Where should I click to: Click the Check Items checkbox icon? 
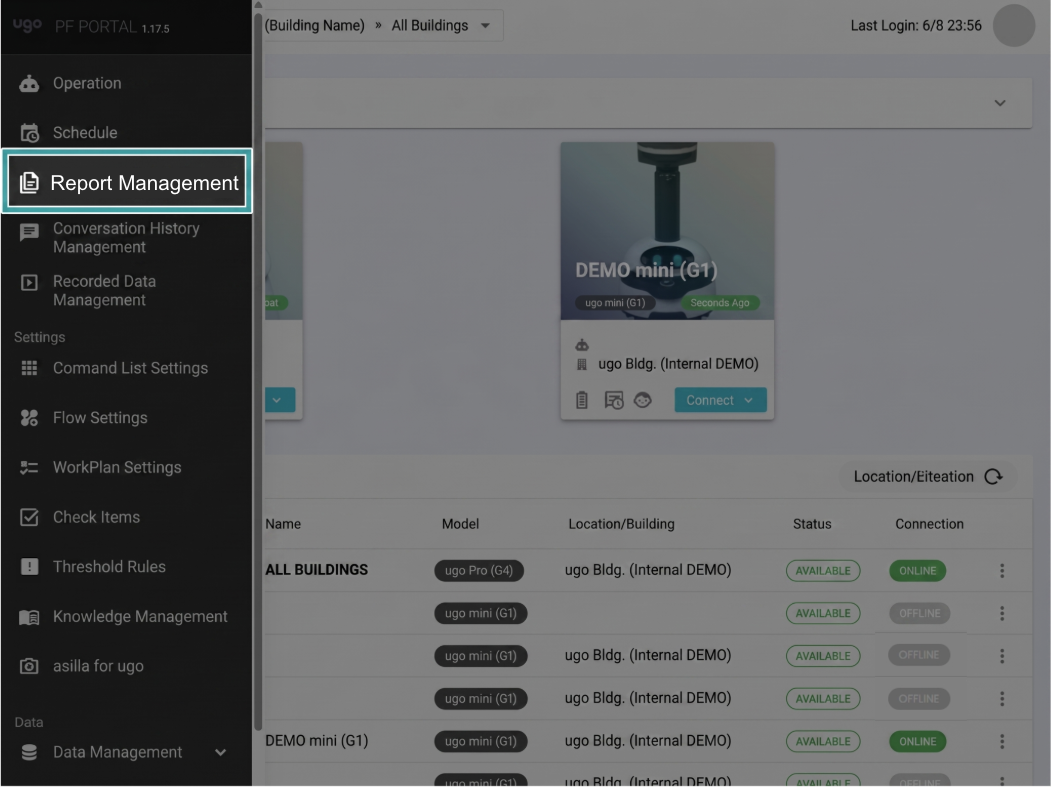point(29,517)
